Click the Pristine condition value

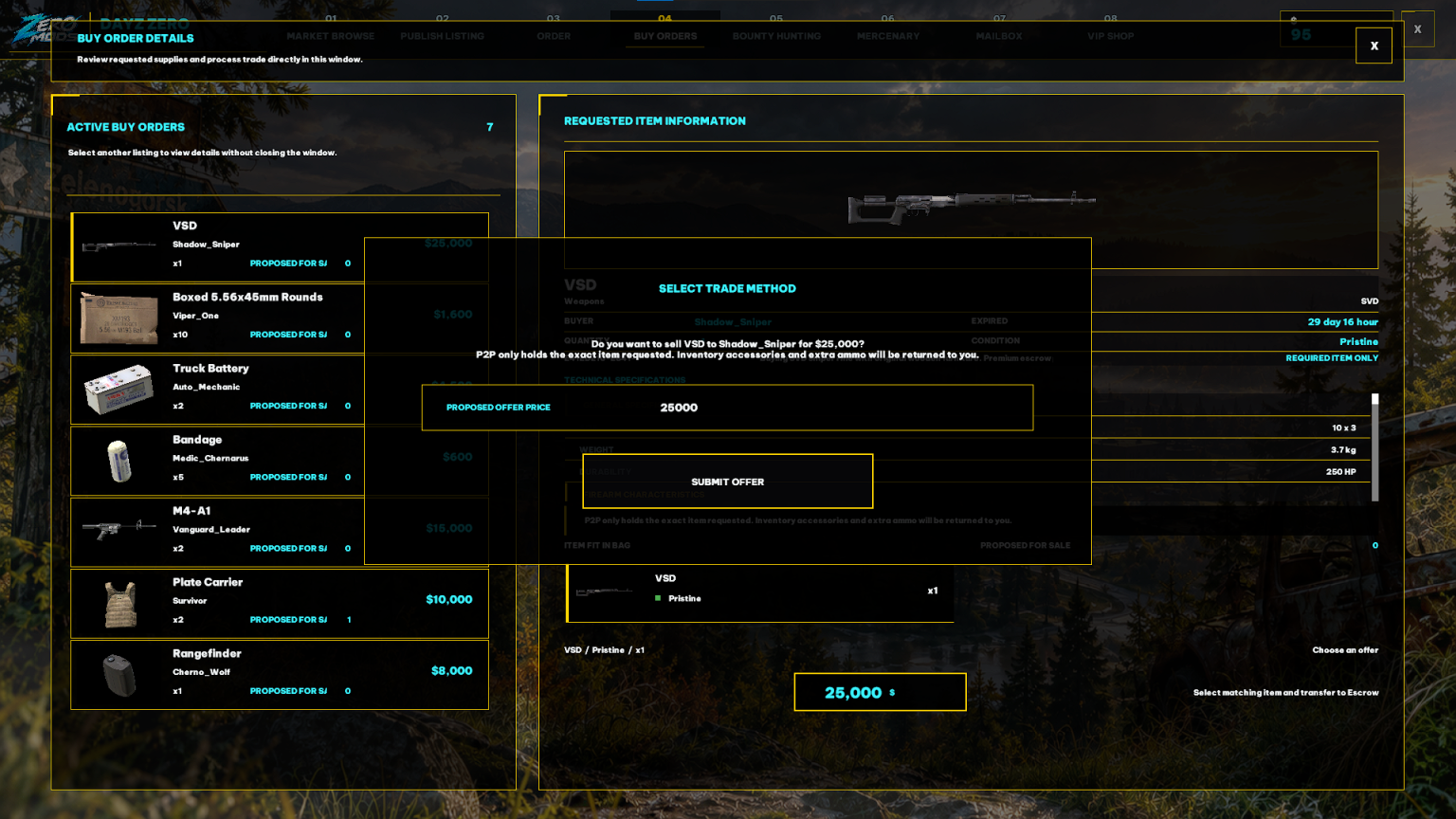tap(1358, 341)
